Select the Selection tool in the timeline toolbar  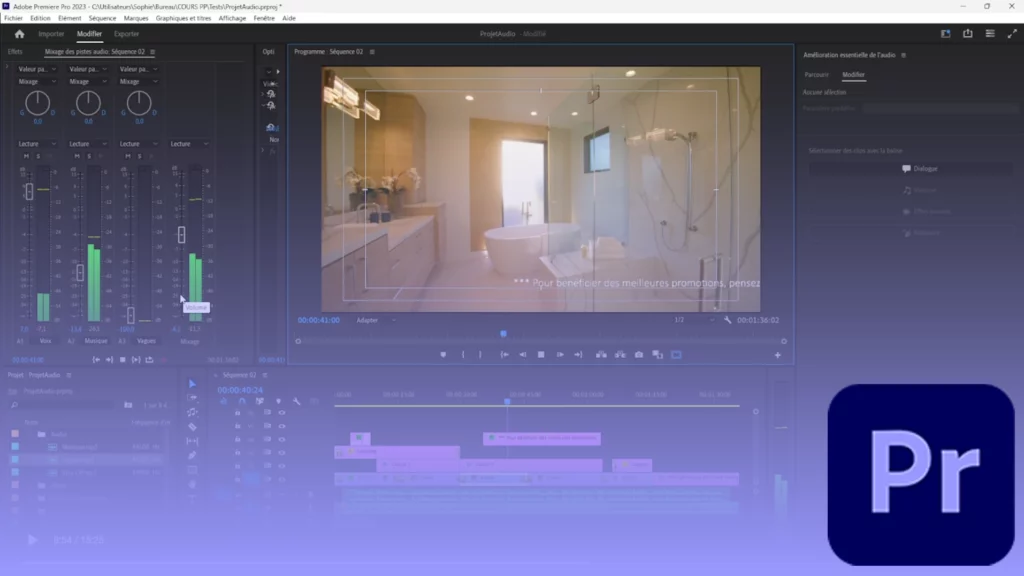(192, 383)
